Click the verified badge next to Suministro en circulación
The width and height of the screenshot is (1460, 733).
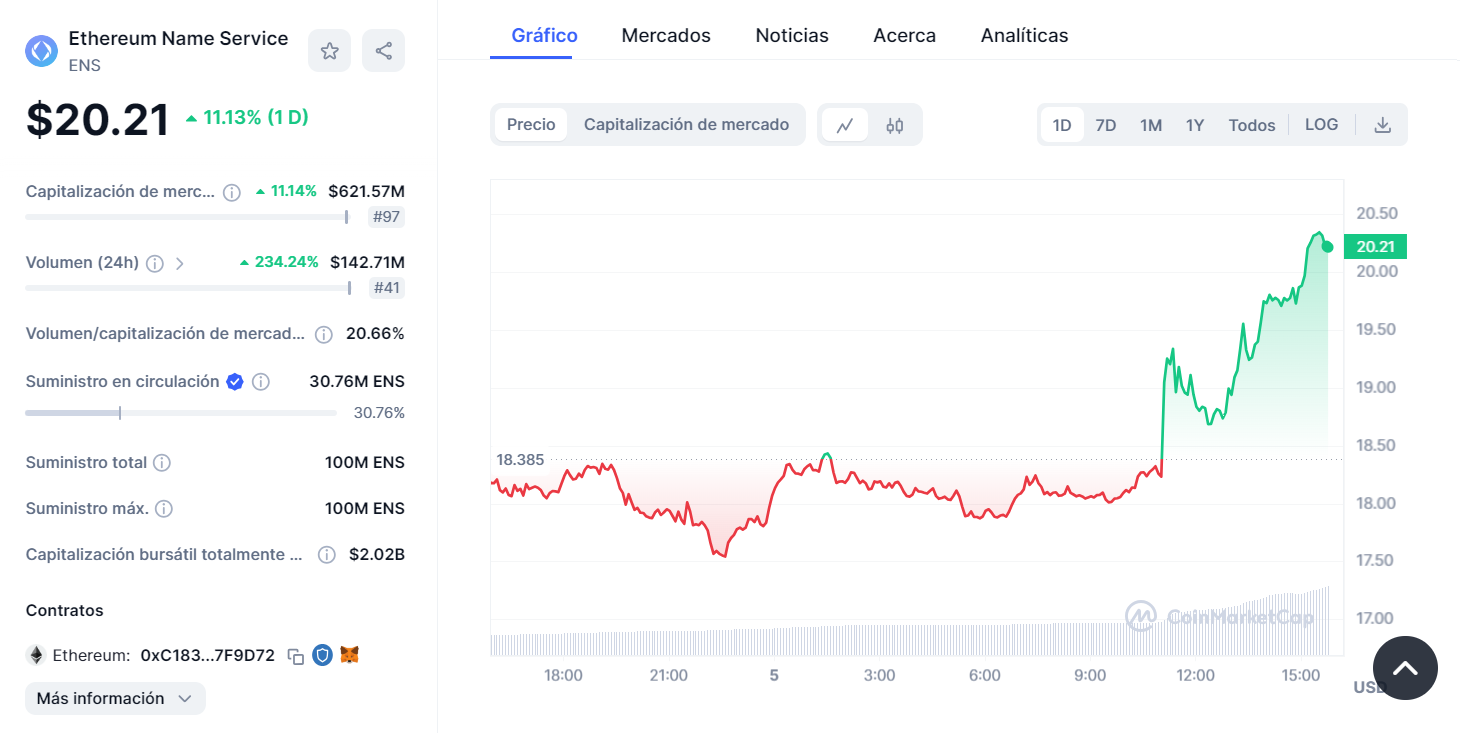[235, 381]
